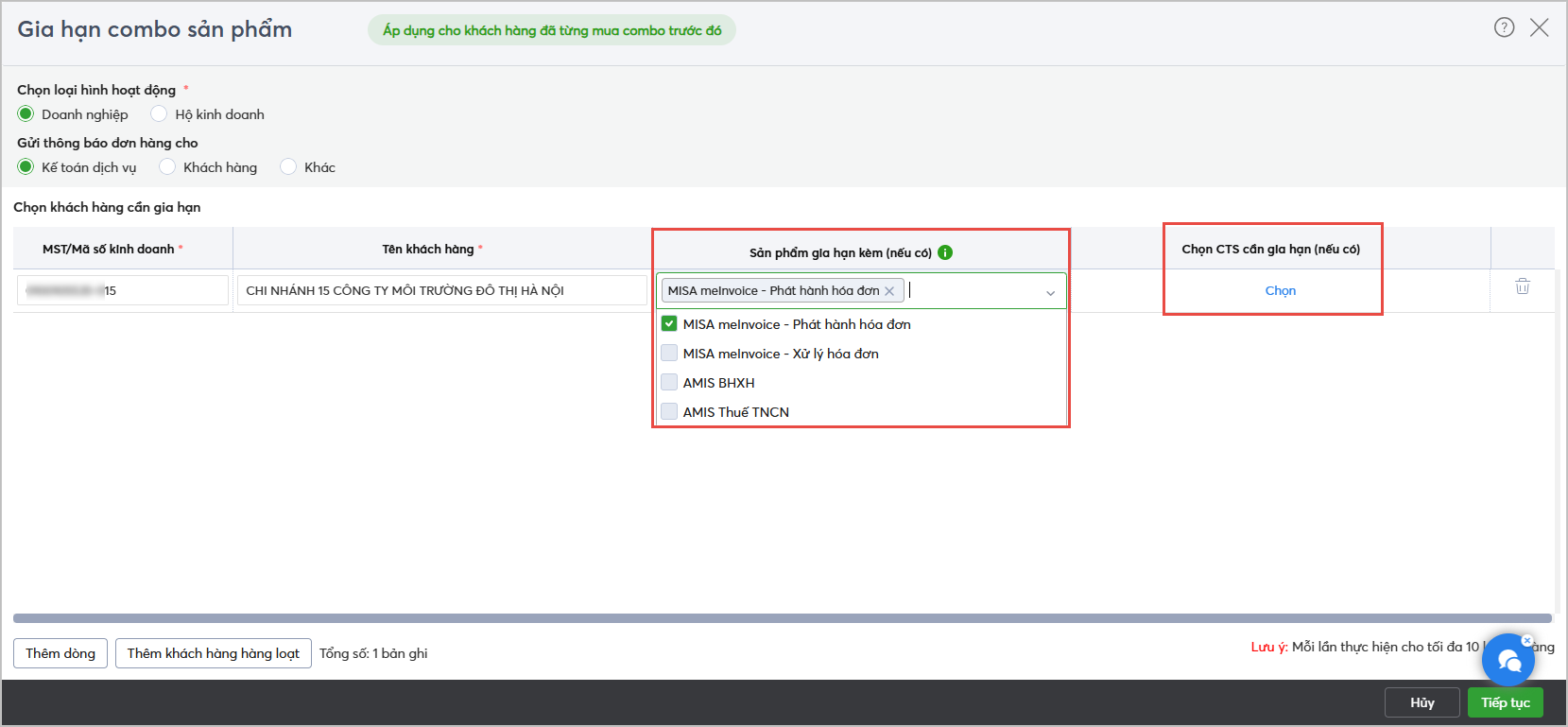Image resolution: width=1568 pixels, height=727 pixels.
Task: Dismiss the chat bubble with small x
Action: [x=1527, y=640]
